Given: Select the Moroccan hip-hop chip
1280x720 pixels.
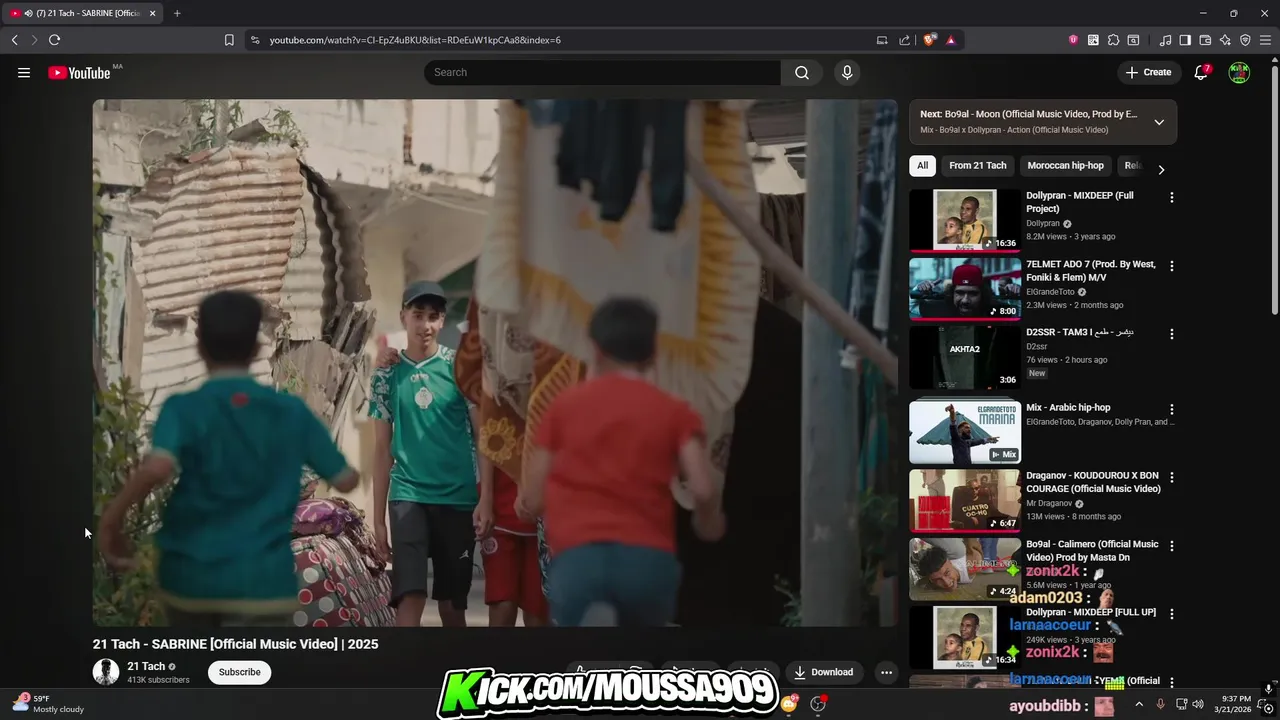Looking at the screenshot, I should point(1066,166).
